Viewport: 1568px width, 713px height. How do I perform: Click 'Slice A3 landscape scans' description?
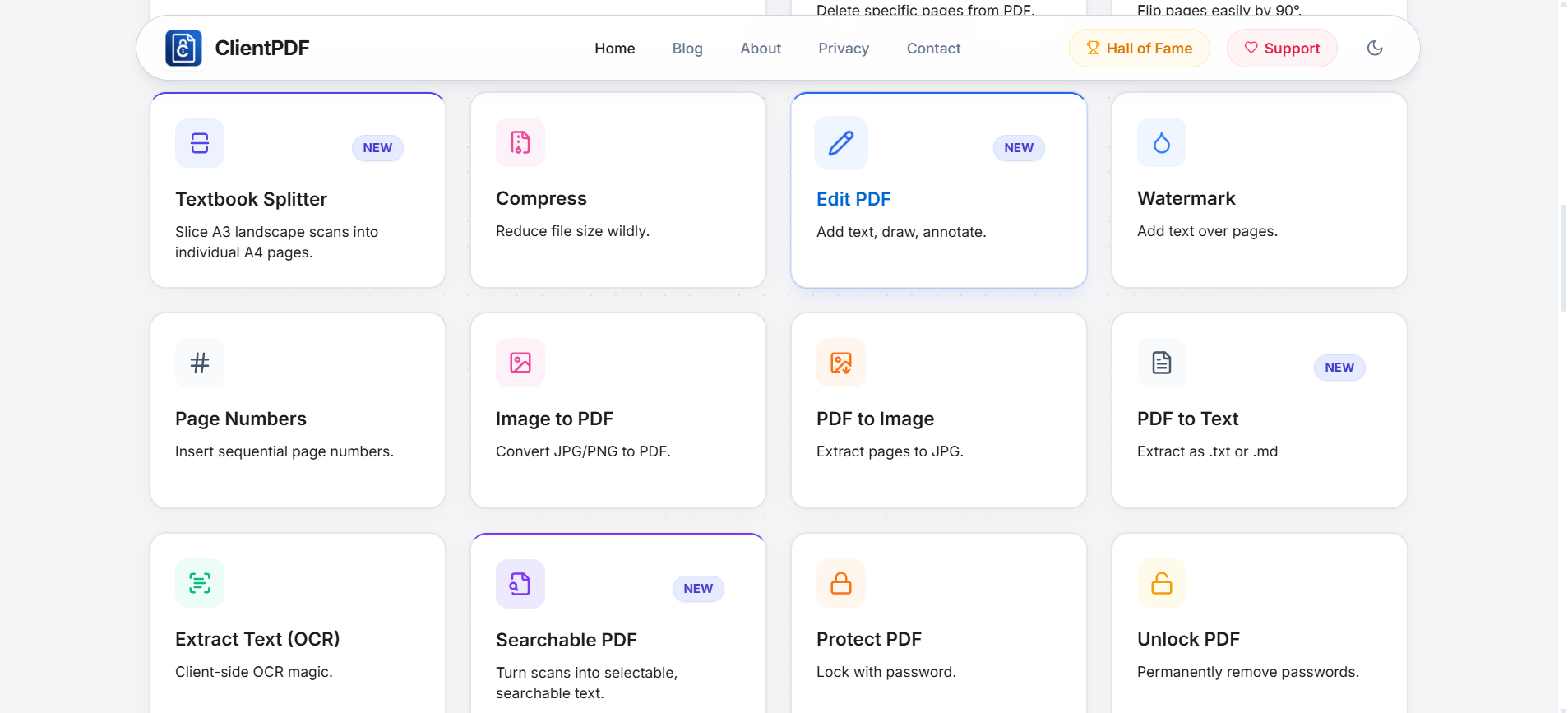[276, 242]
